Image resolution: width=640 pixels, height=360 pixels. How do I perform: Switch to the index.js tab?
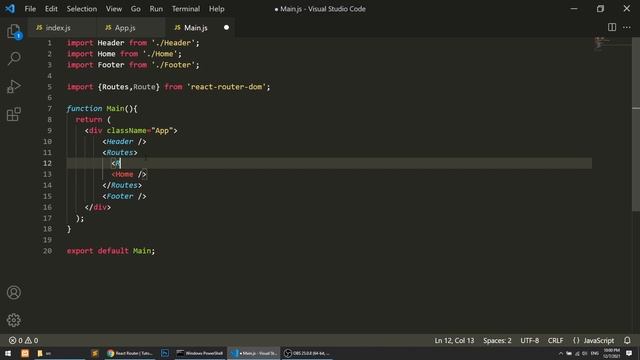pos(62,27)
